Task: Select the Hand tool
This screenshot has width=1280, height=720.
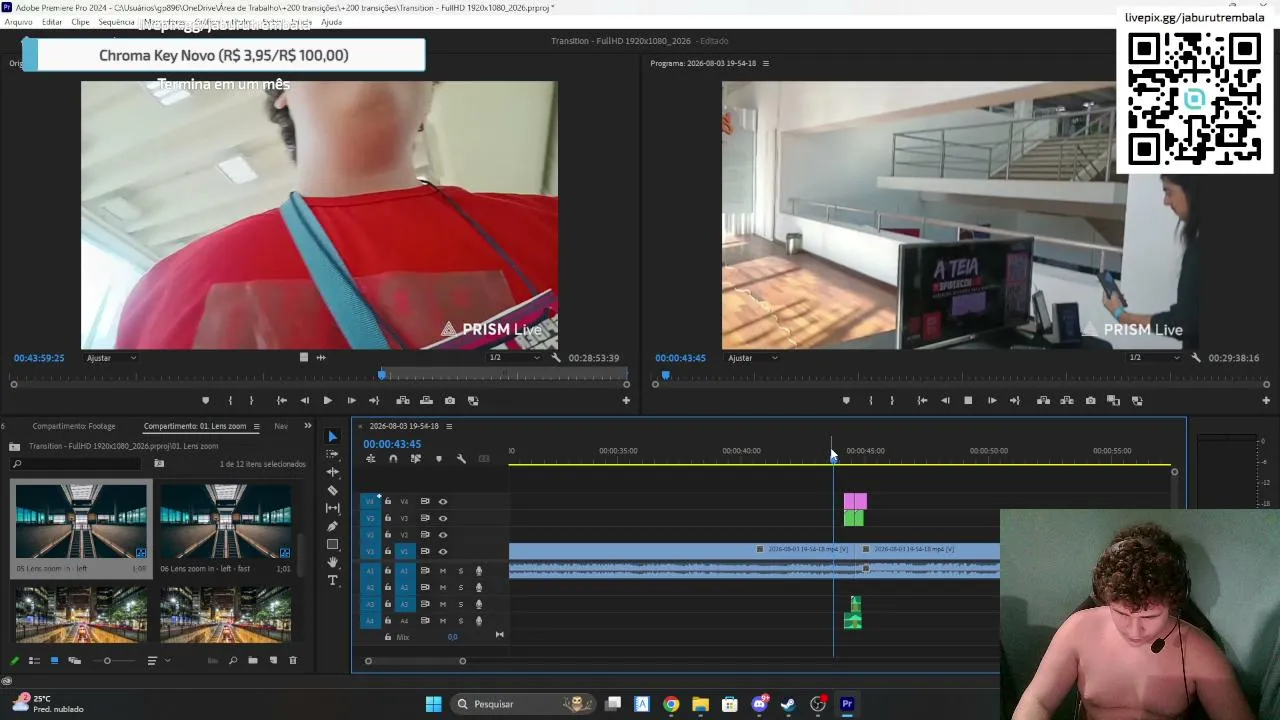Action: (333, 562)
